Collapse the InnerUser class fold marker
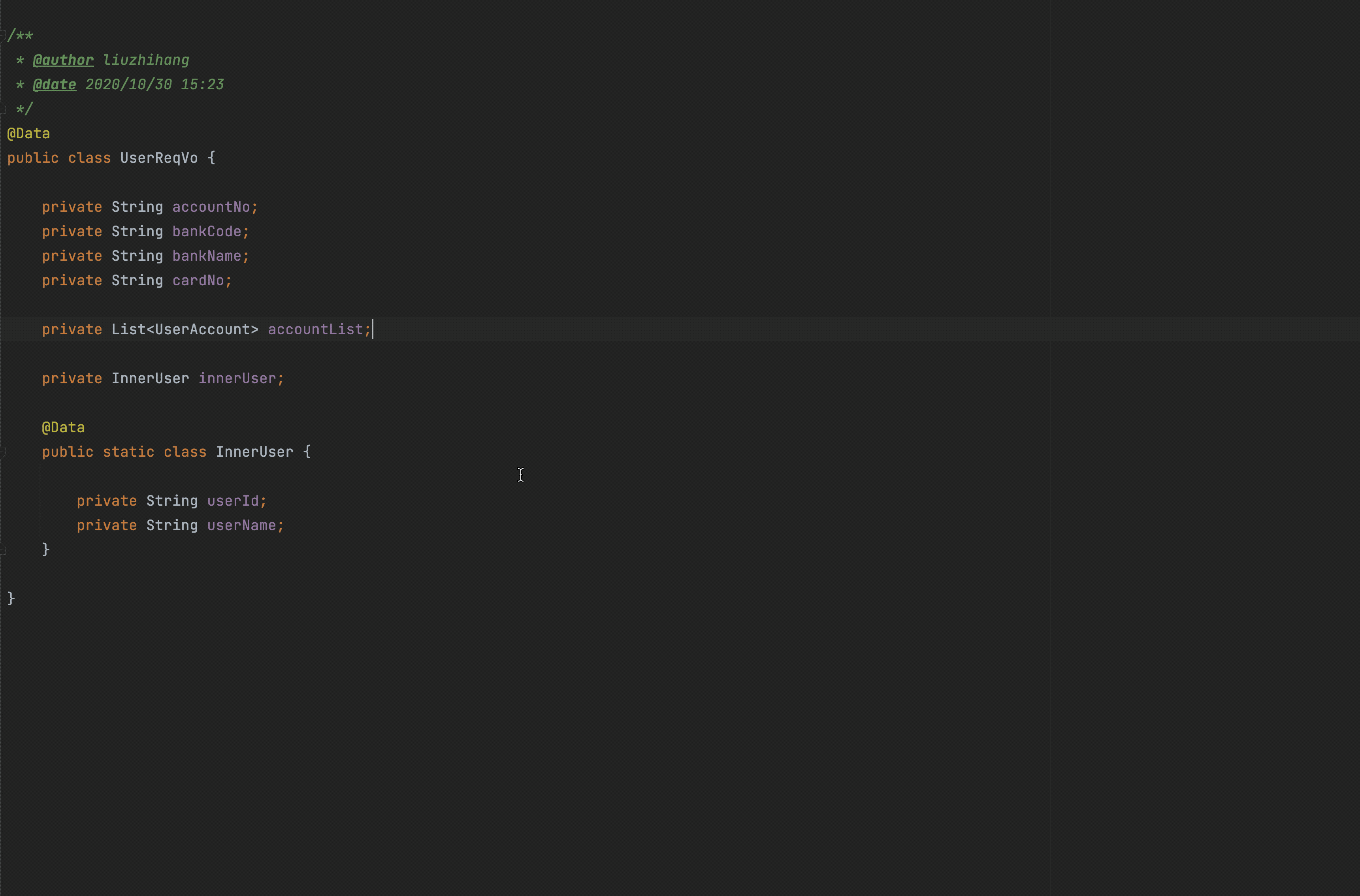 3,452
